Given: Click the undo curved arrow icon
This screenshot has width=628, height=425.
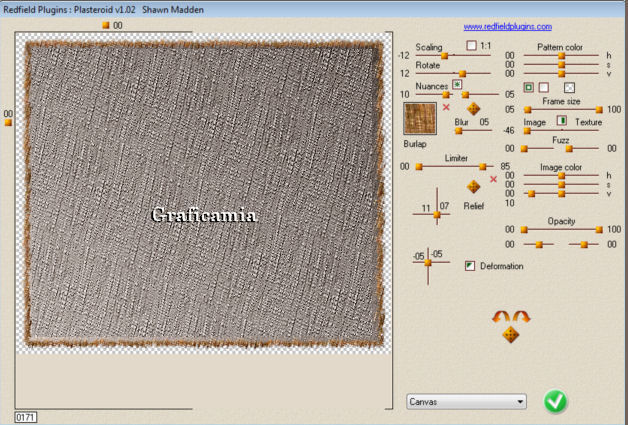Looking at the screenshot, I should point(501,316).
